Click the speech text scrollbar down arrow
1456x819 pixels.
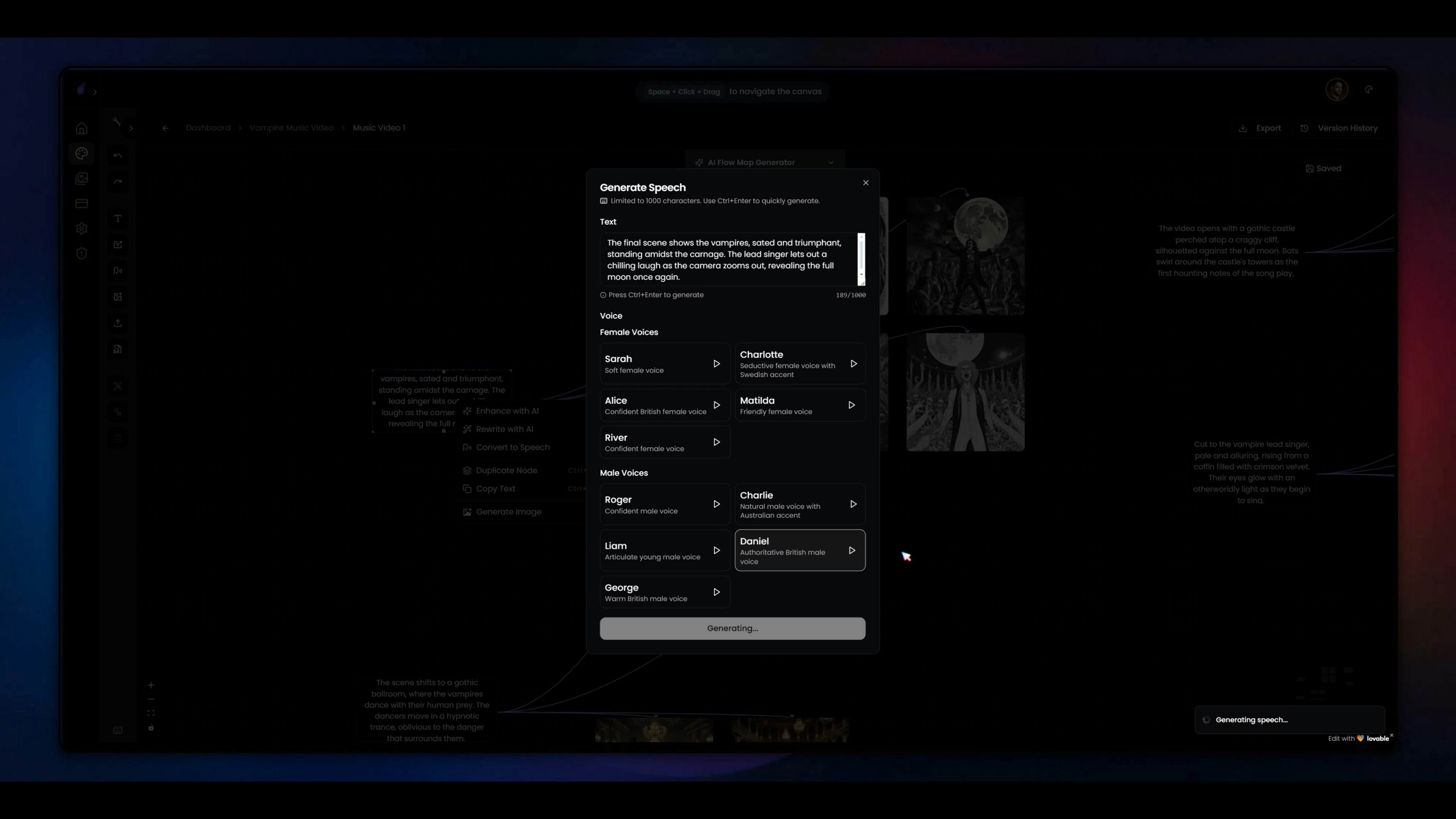pyautogui.click(x=861, y=275)
